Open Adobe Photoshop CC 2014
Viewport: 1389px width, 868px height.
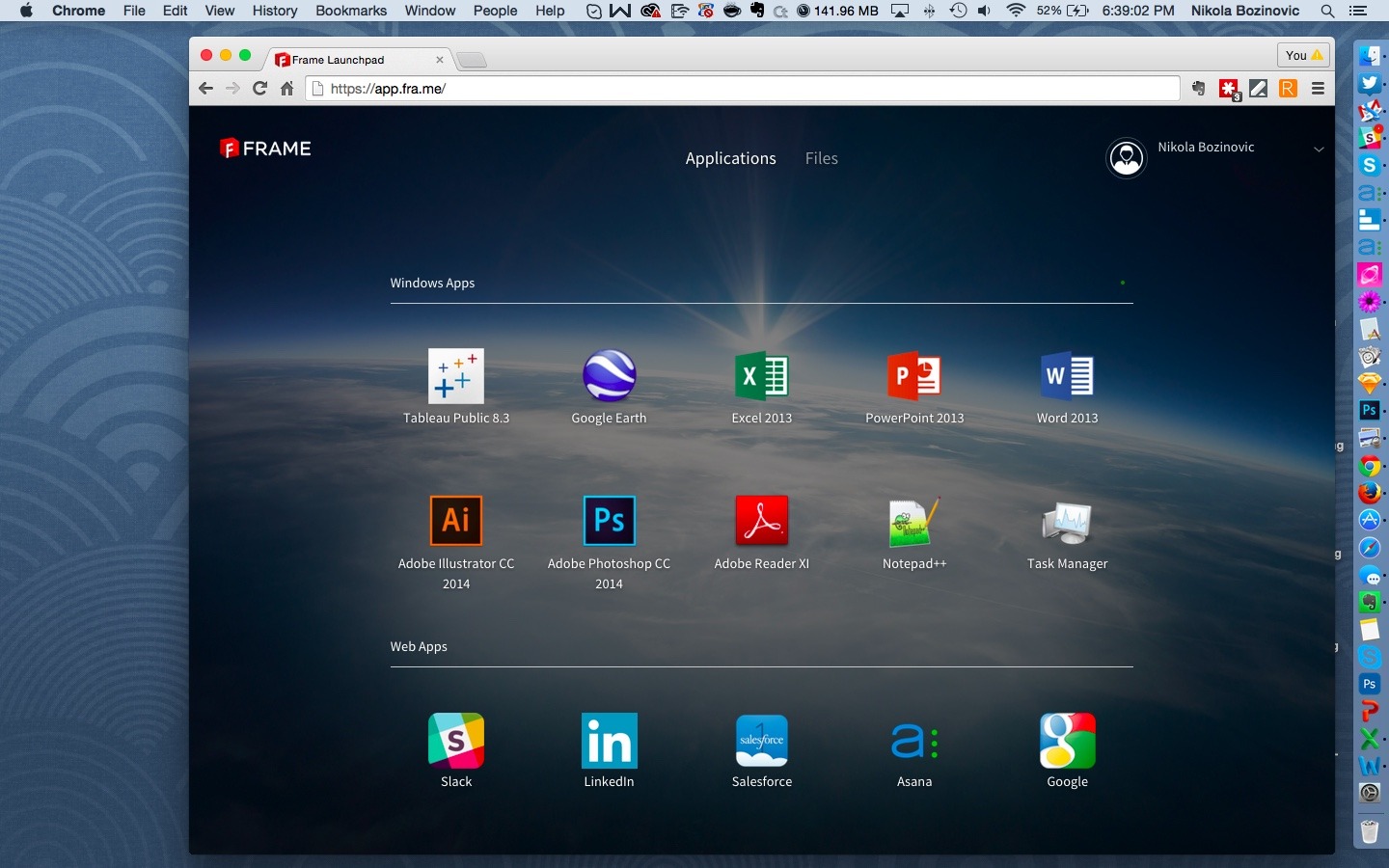[x=609, y=522]
